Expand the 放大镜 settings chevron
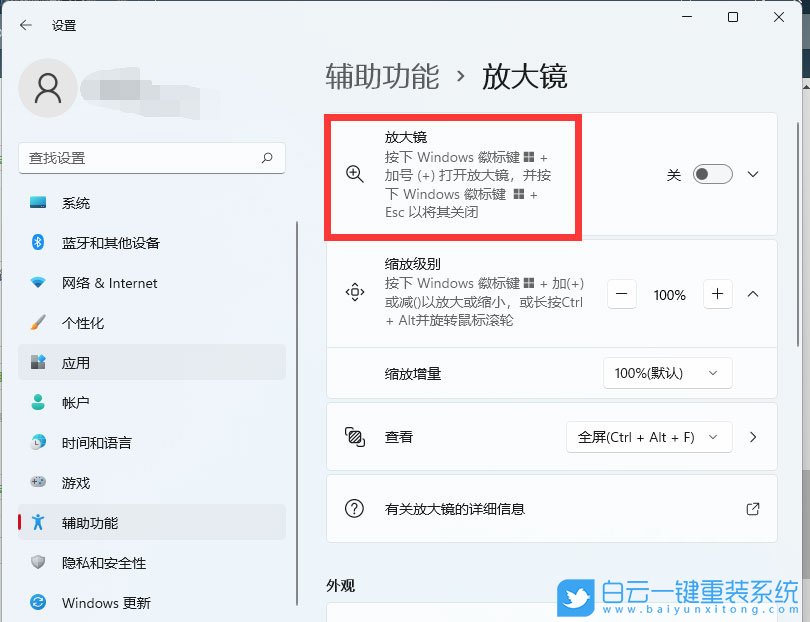 coord(752,174)
